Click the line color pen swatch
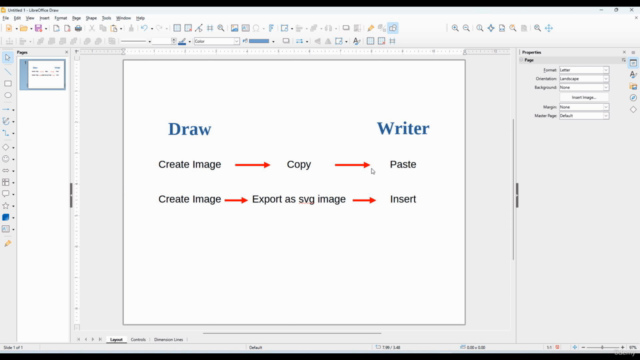Viewport: 640px width, 360px height. point(182,41)
